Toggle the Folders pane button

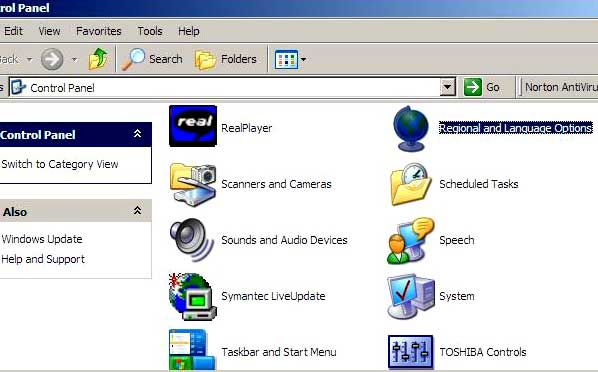click(x=225, y=59)
